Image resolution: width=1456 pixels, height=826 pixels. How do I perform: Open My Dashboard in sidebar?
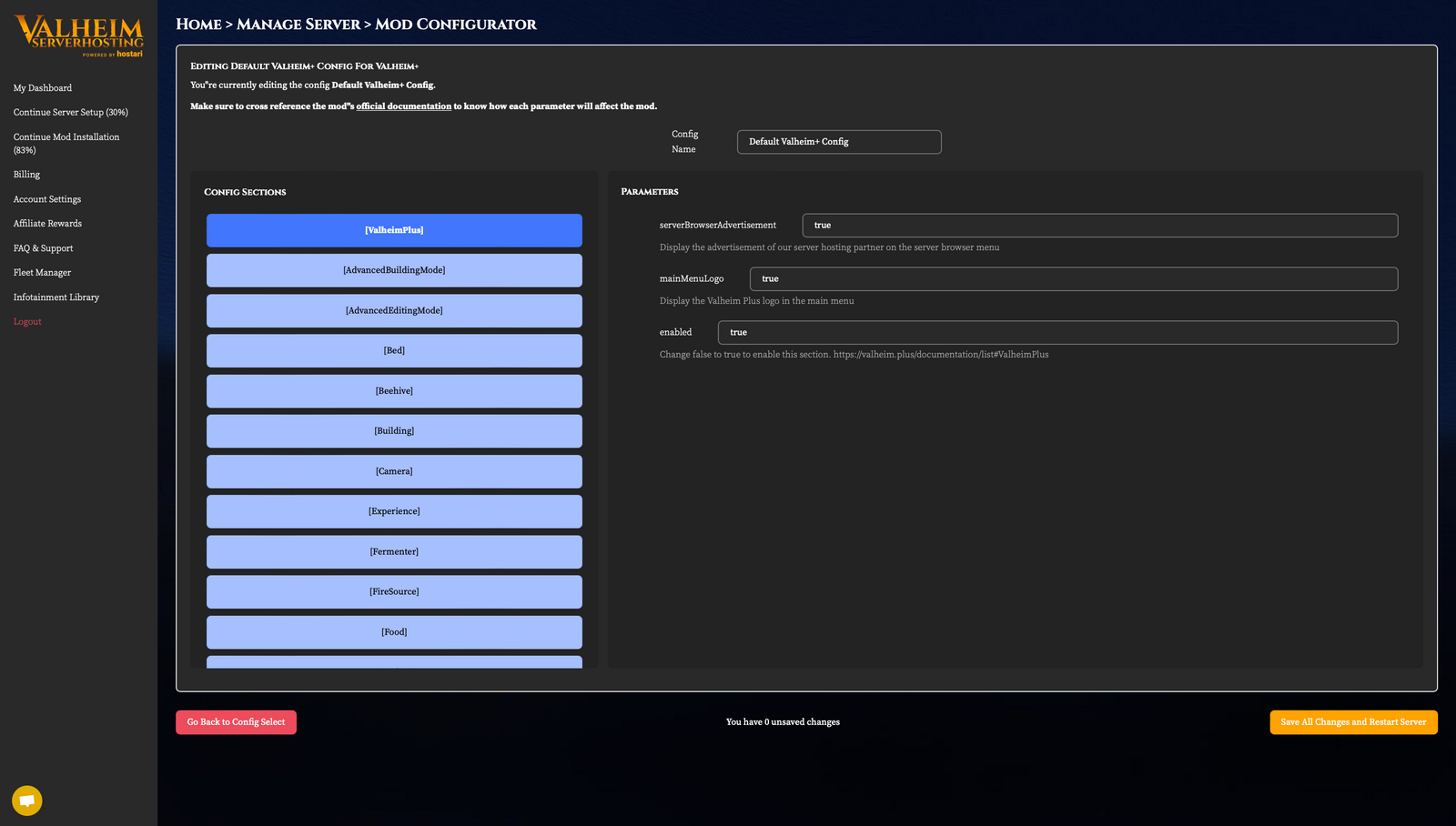[43, 88]
